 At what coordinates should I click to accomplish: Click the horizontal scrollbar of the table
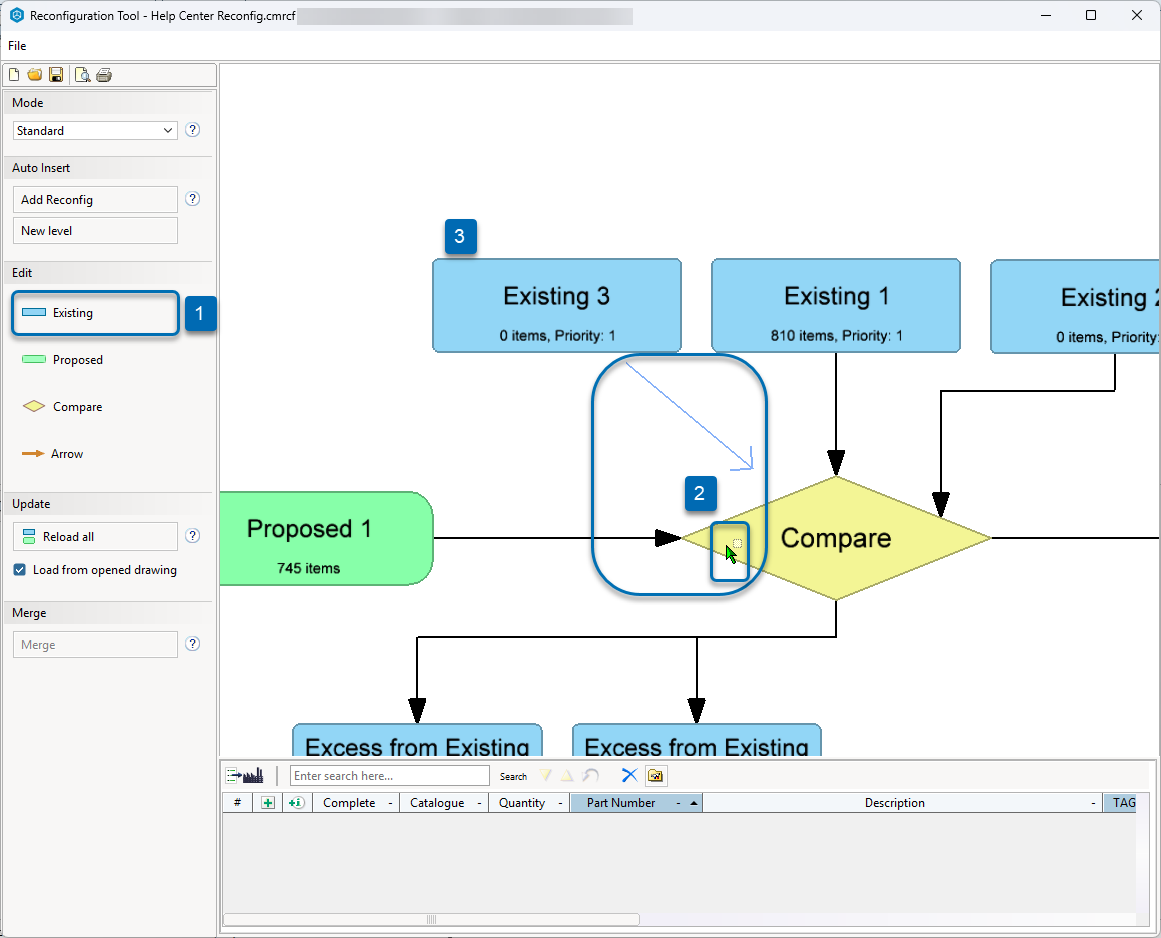pos(431,919)
